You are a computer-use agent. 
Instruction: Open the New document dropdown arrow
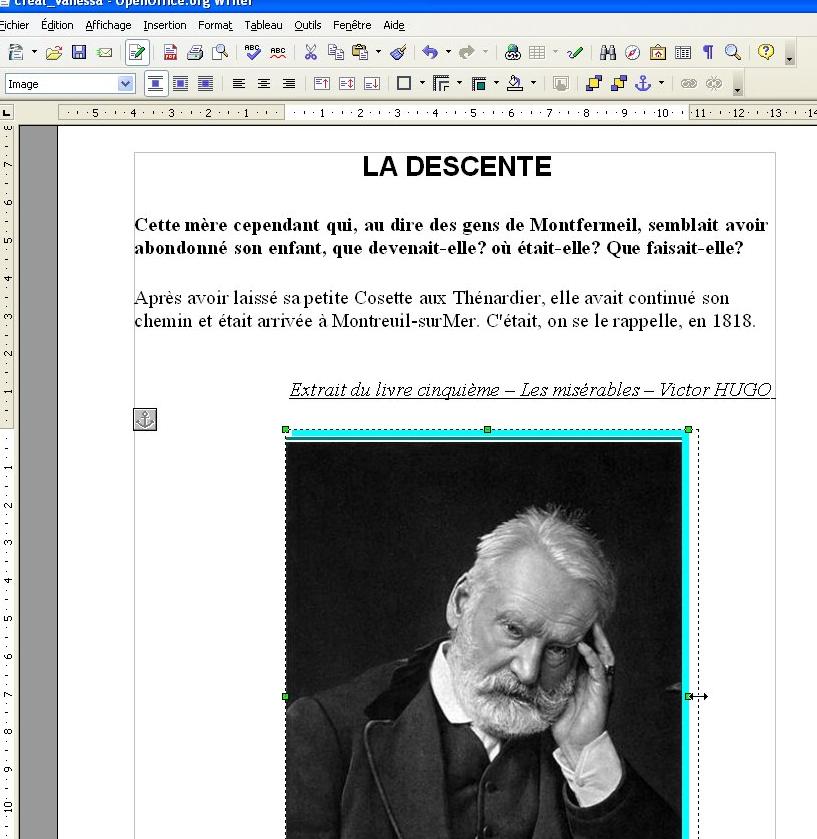click(x=34, y=52)
